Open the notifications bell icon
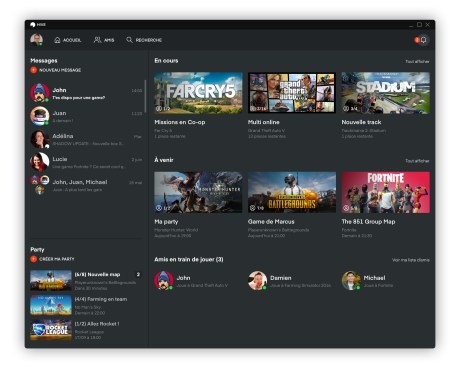Screen dimensions: 460x368 424,40
